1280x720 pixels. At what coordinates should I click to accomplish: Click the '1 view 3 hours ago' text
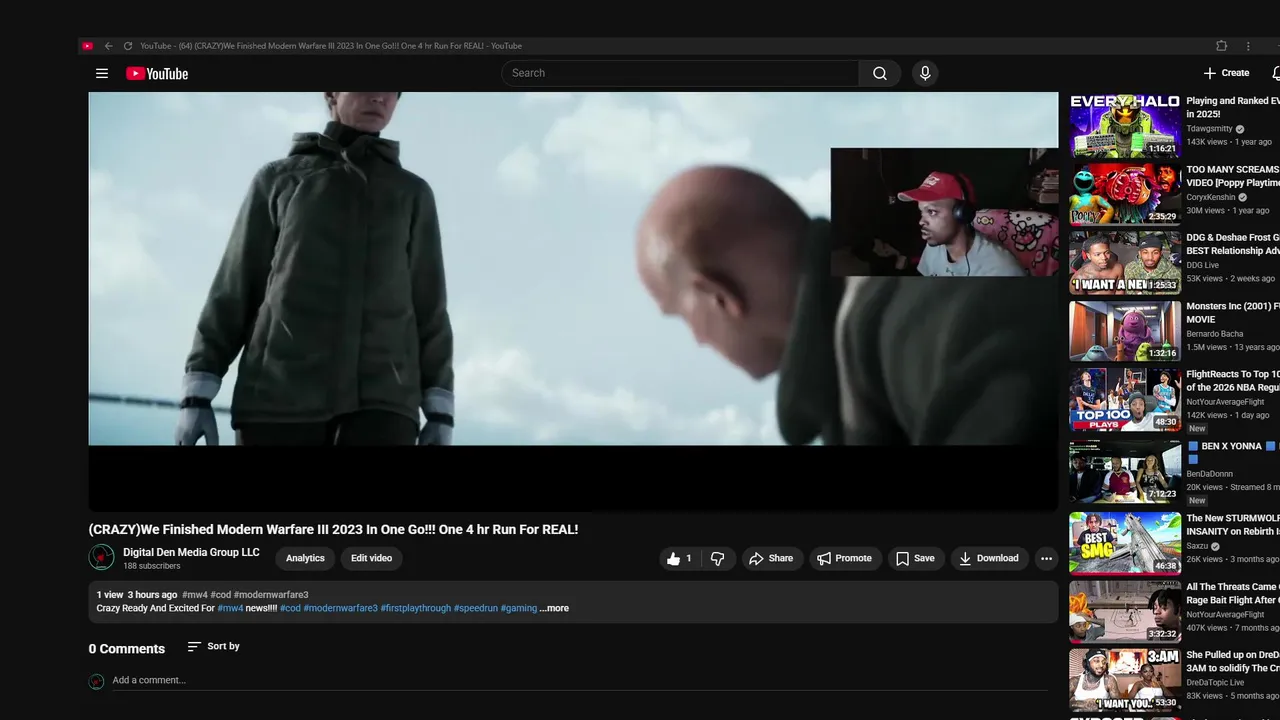137,595
